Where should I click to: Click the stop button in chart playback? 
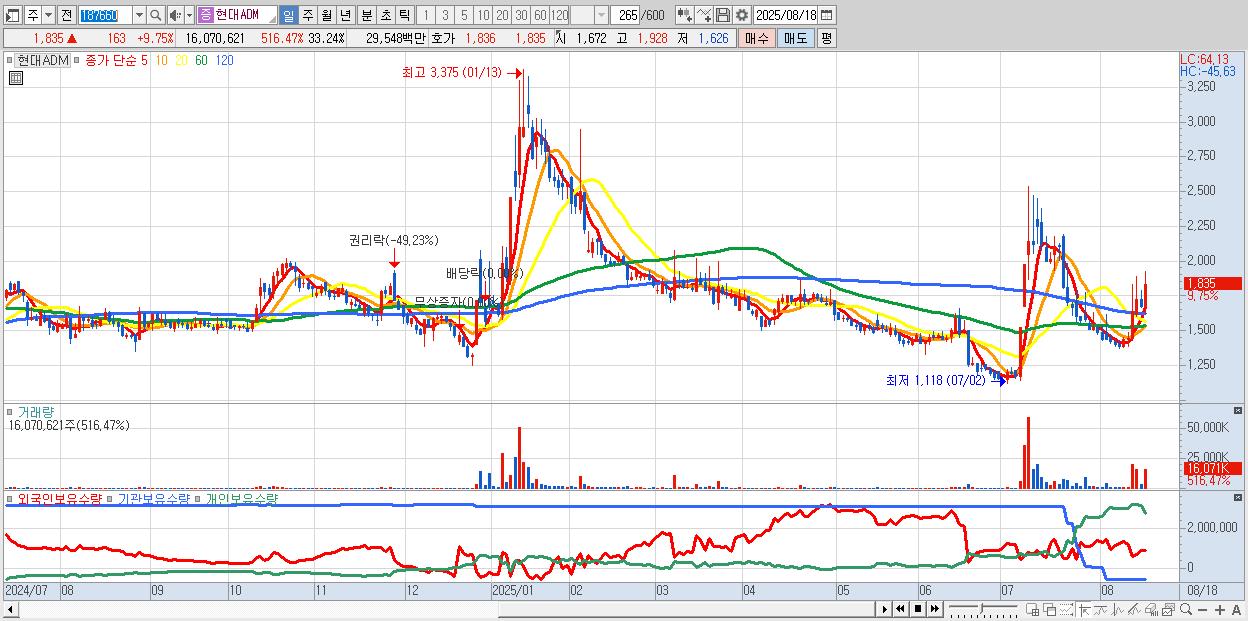[x=918, y=608]
